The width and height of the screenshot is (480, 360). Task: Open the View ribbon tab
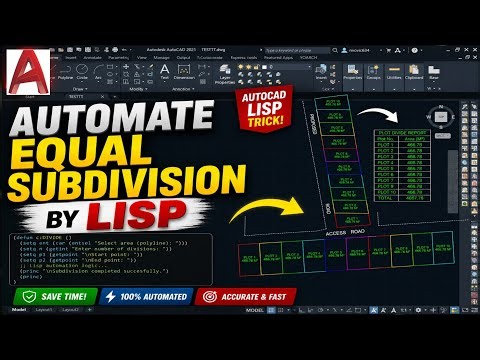142,58
